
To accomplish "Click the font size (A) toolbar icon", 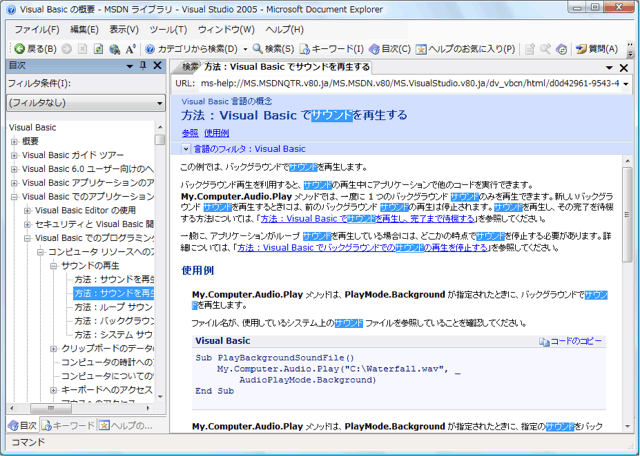I will [x=130, y=49].
